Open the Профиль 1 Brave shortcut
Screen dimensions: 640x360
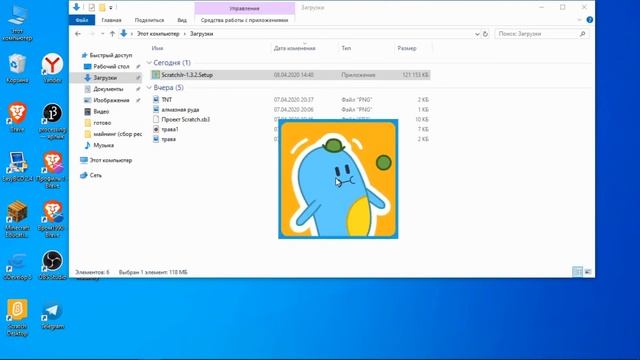pos(52,169)
